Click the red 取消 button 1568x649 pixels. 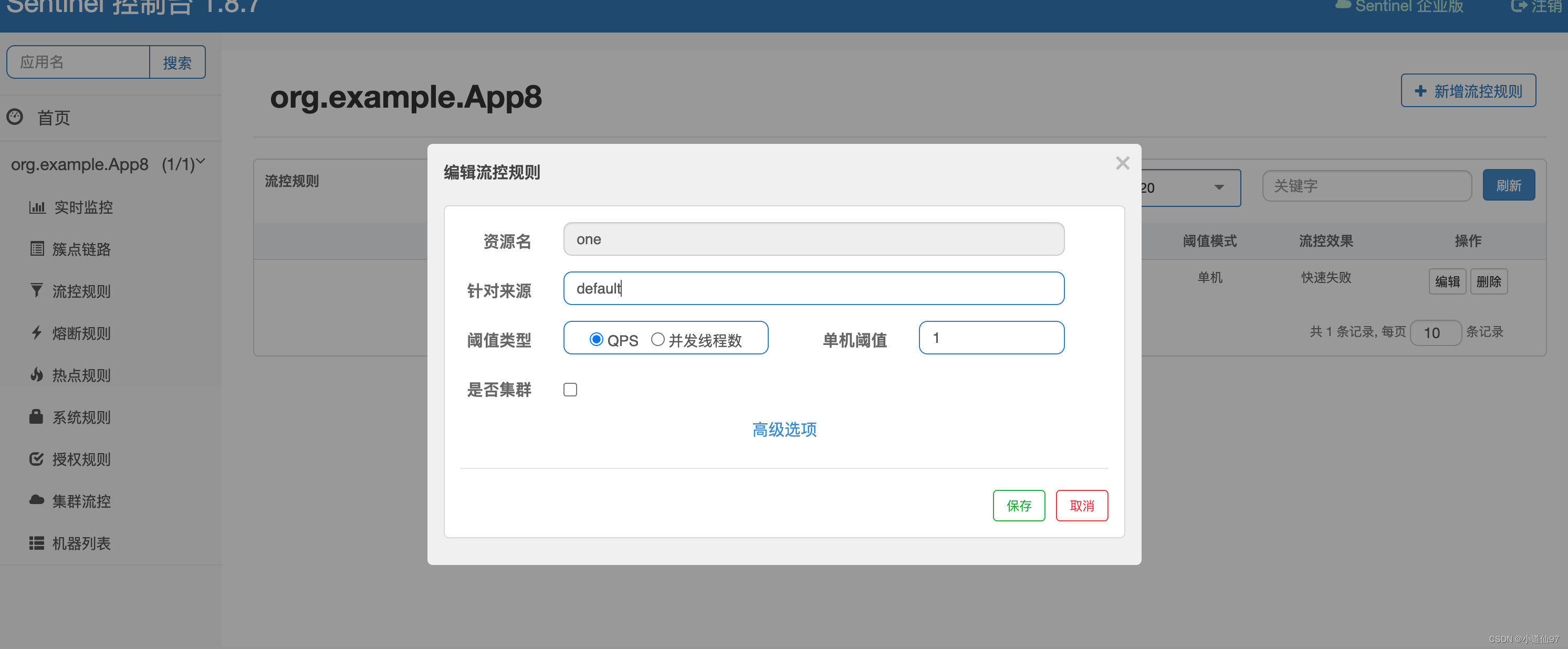pos(1082,505)
